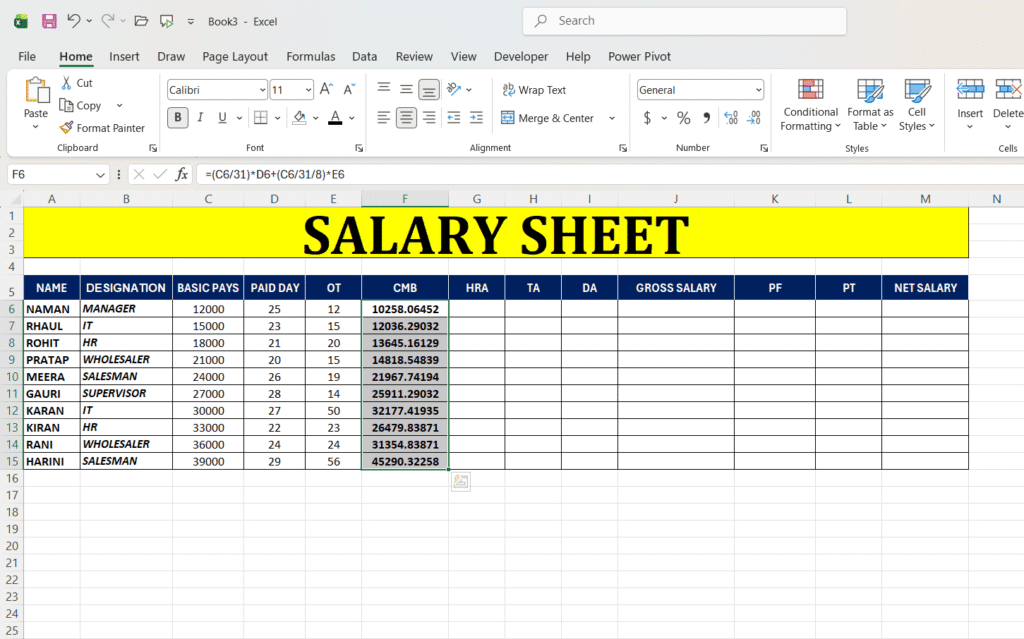Toggle Underline formatting
Viewport: 1024px width, 639px height.
[x=222, y=118]
